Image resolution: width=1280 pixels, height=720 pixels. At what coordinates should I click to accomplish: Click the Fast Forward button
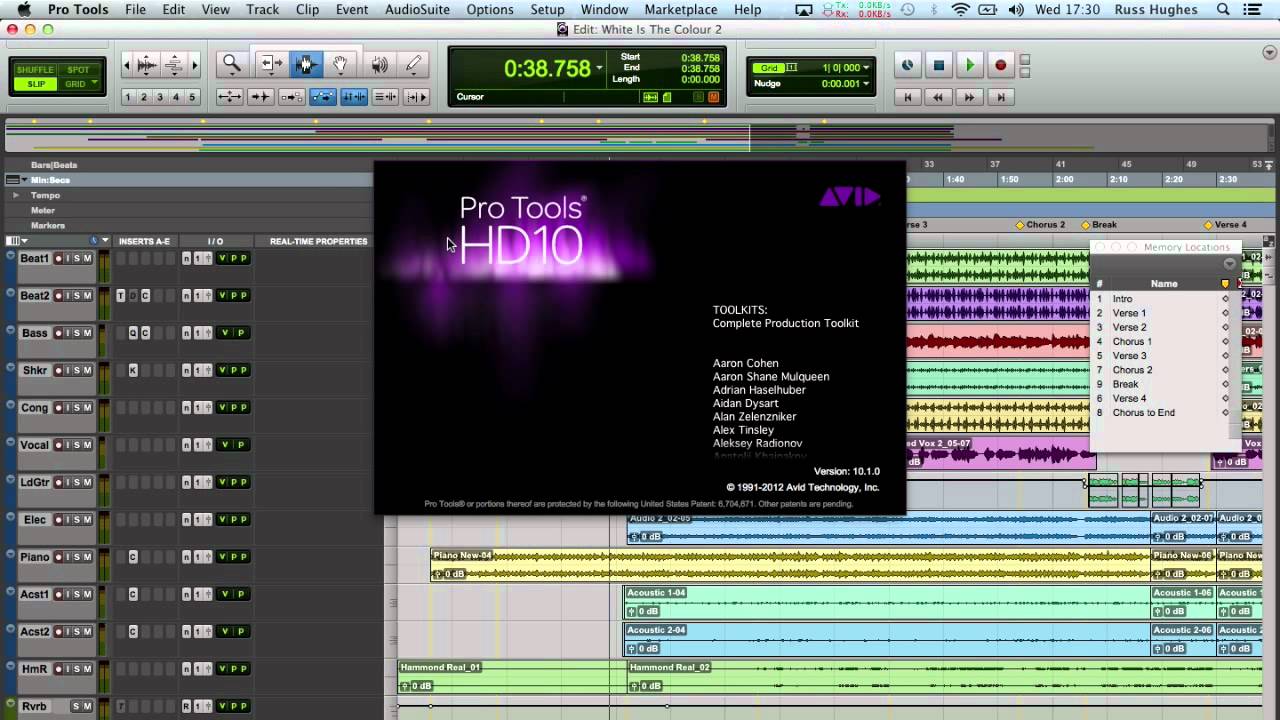969,97
